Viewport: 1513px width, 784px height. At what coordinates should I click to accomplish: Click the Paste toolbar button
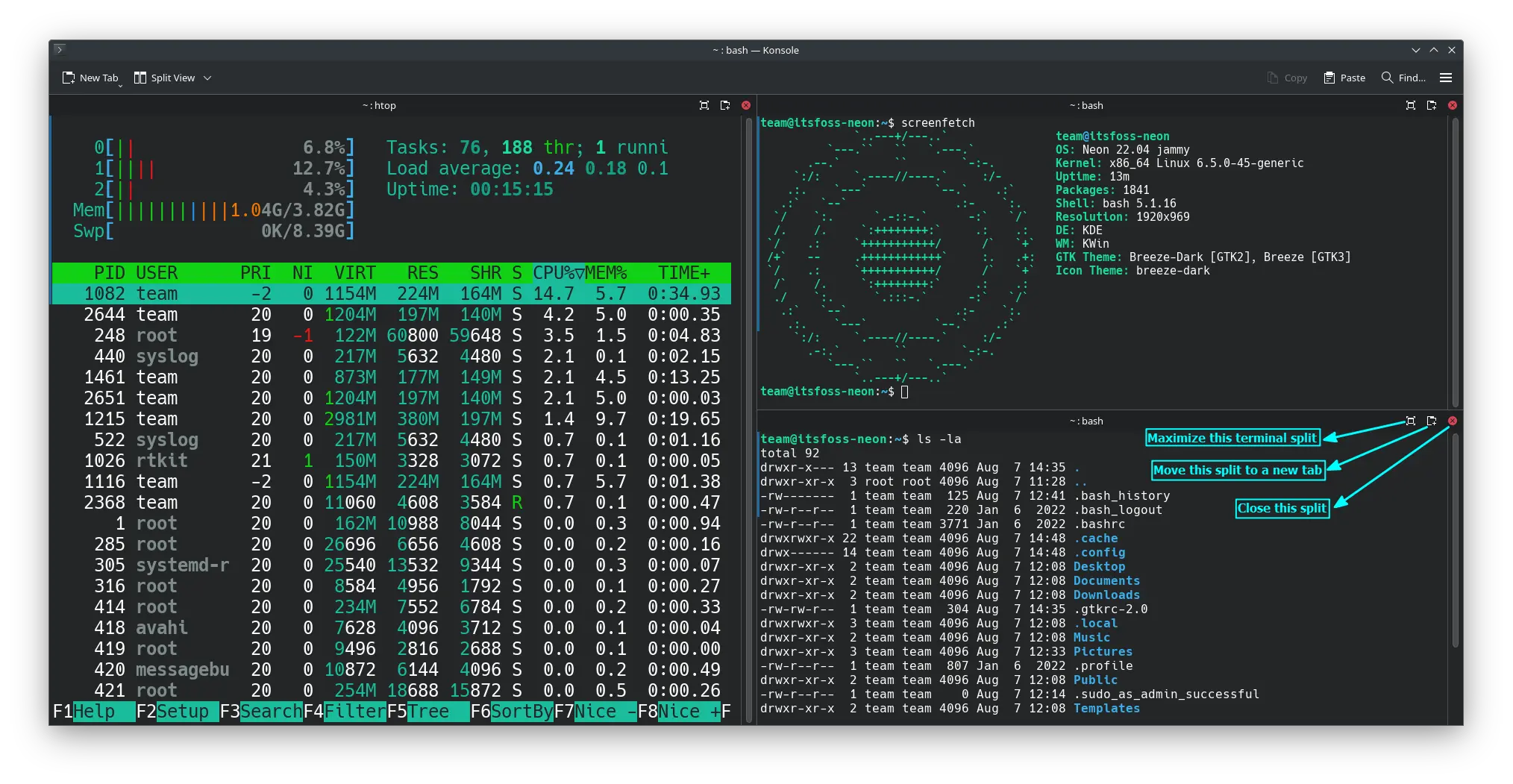(1344, 78)
